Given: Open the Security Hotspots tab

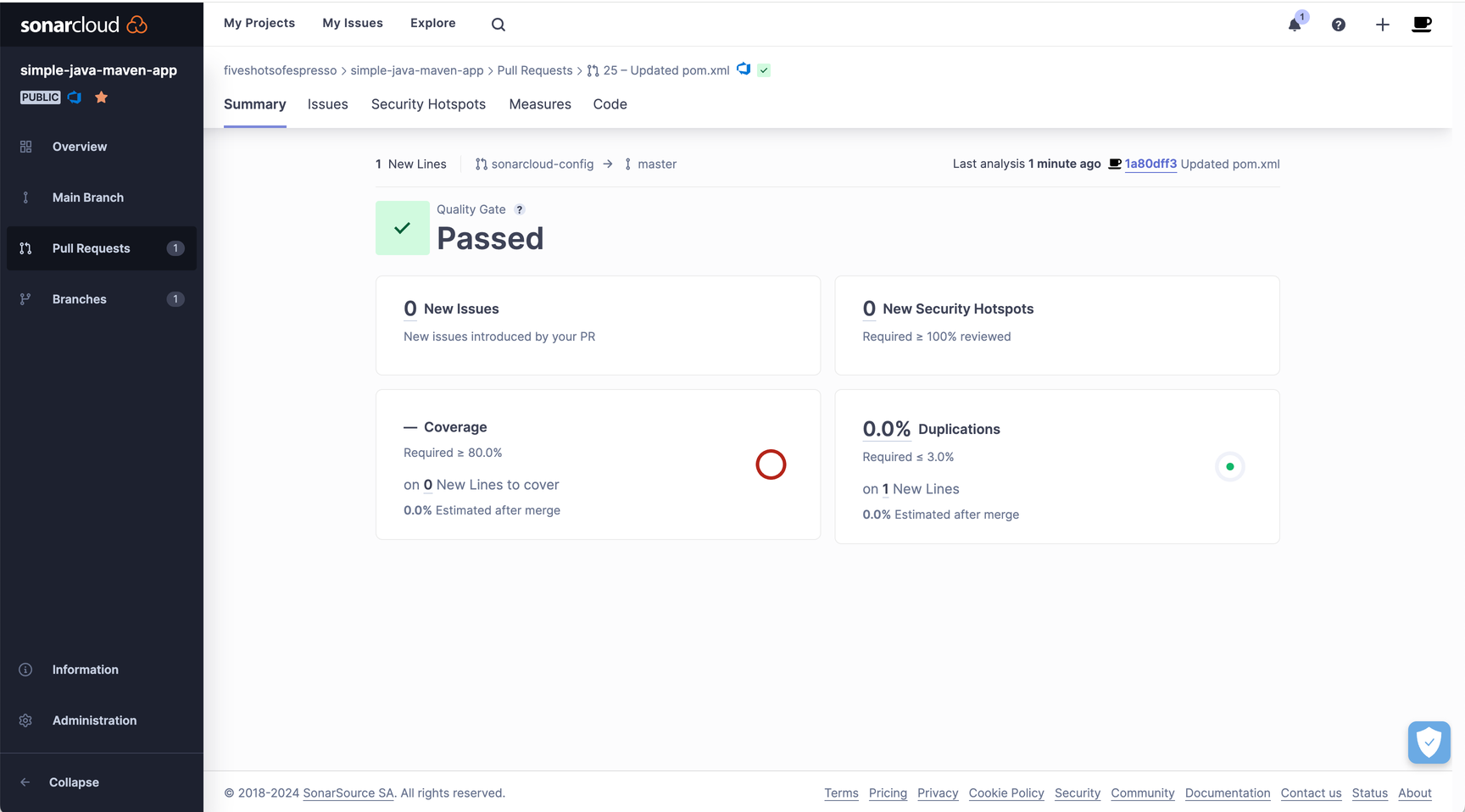Looking at the screenshot, I should click(x=428, y=103).
